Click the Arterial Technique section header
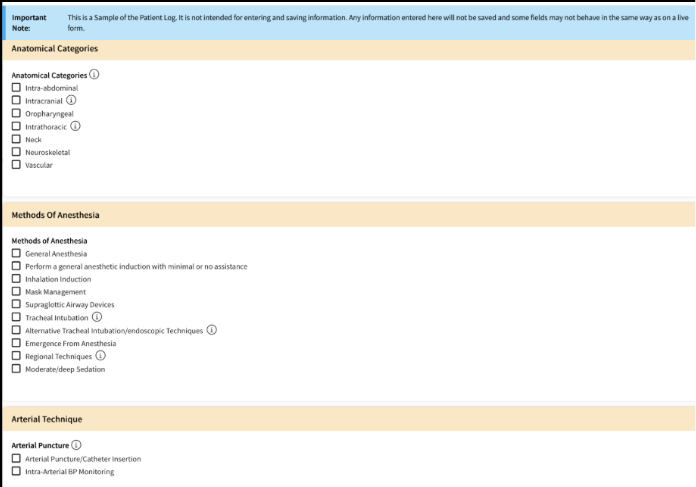This screenshot has height=487, width=696. [349, 419]
